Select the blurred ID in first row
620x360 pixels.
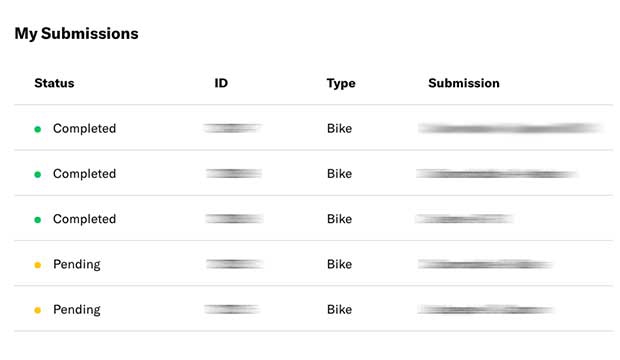[232, 128]
